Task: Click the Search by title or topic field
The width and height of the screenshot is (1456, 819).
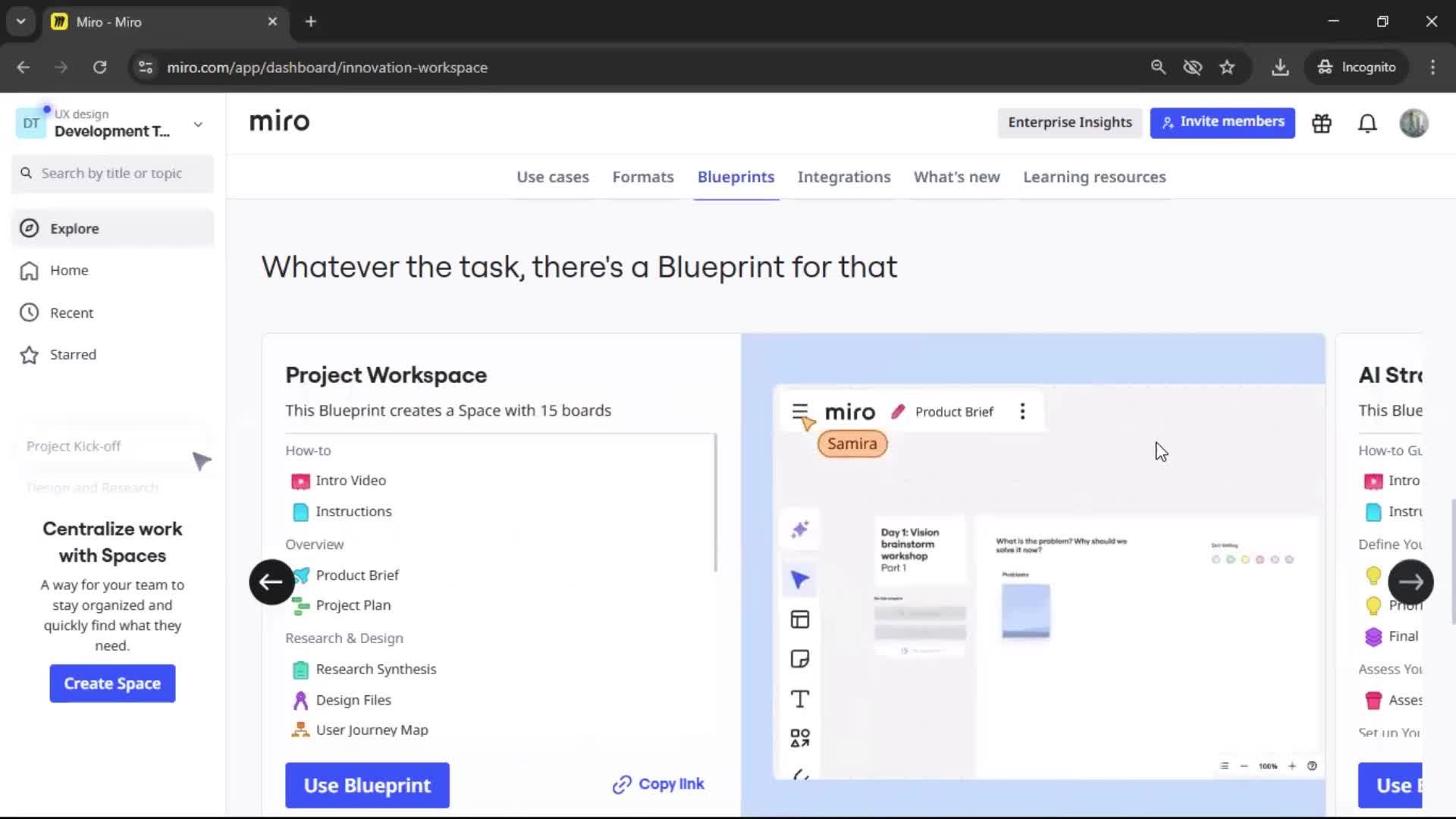Action: (112, 174)
